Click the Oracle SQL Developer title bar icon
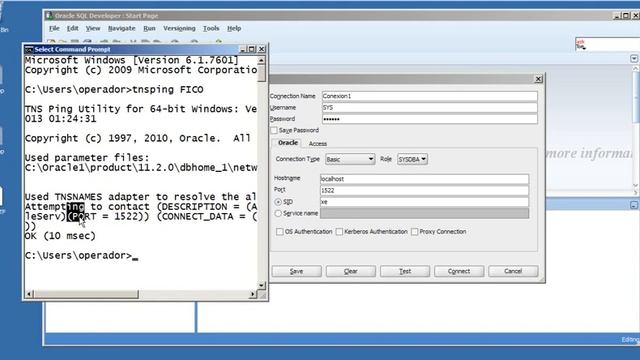The width and height of the screenshot is (640, 360). (x=49, y=16)
